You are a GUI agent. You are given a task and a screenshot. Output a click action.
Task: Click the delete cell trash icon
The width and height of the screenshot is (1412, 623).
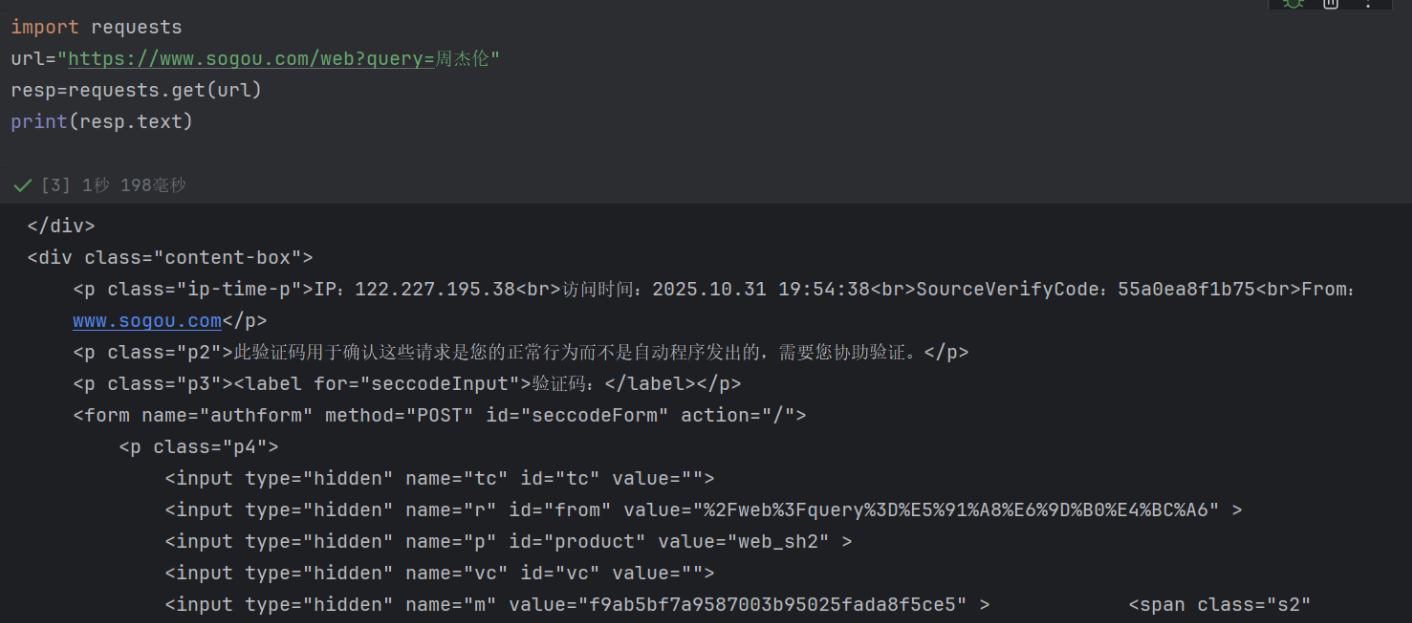click(1331, 3)
